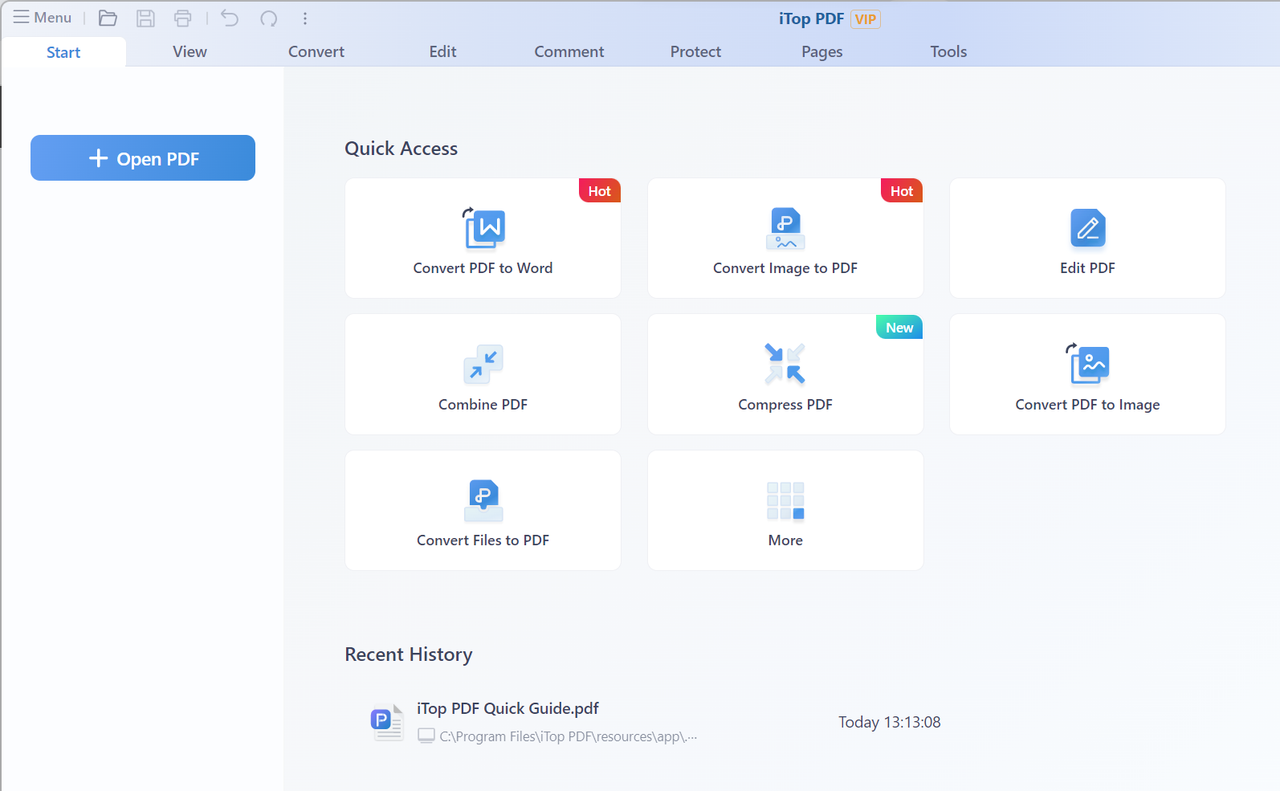1280x791 pixels.
Task: Click the Convert Image to PDF icon
Action: tap(785, 229)
